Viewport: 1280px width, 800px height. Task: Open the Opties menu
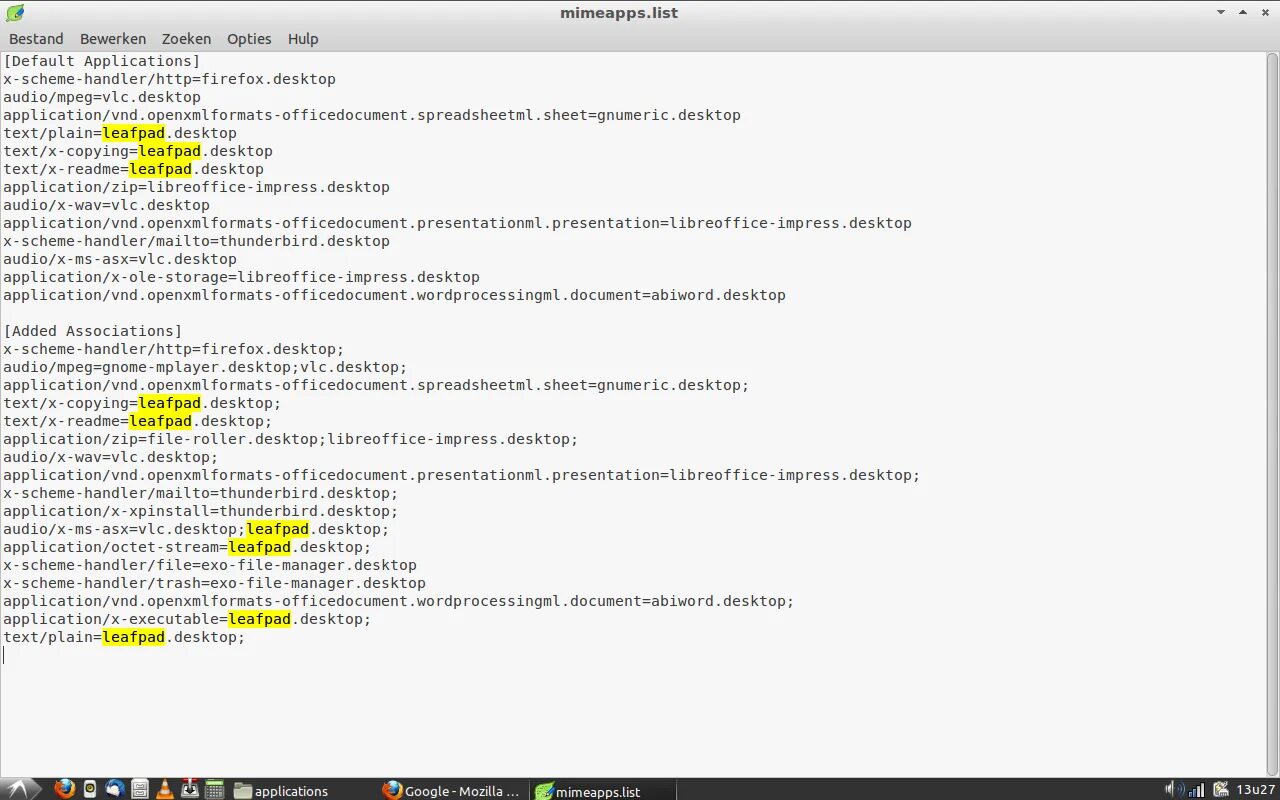tap(249, 39)
